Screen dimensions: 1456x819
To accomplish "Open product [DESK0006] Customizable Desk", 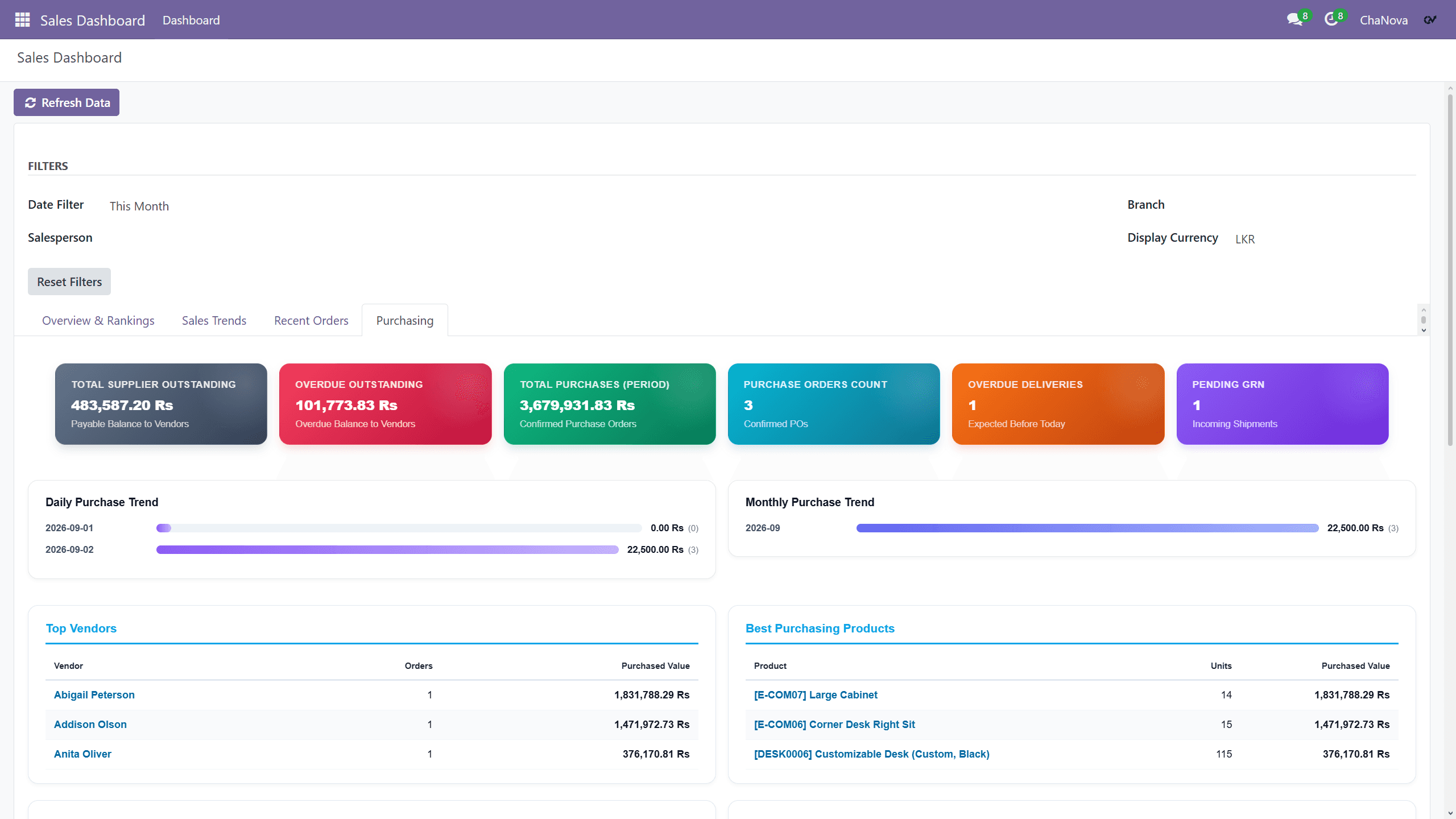I will [x=872, y=754].
